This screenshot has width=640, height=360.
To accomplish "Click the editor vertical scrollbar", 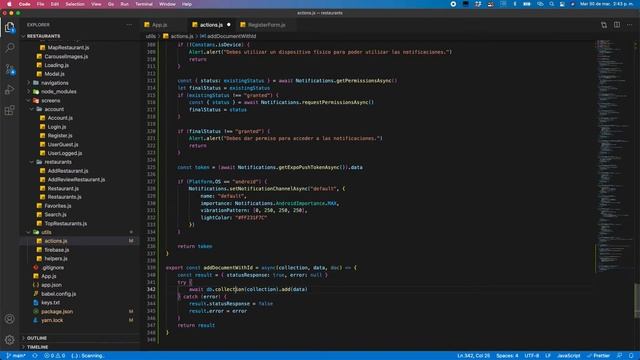I will click(637, 300).
